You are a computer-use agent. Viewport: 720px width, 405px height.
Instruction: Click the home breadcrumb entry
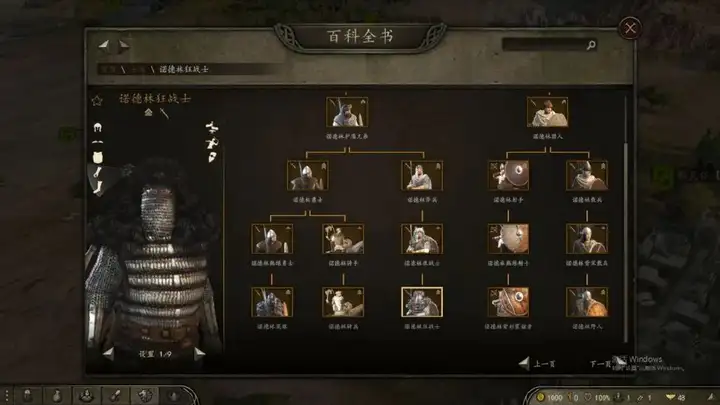(108, 69)
